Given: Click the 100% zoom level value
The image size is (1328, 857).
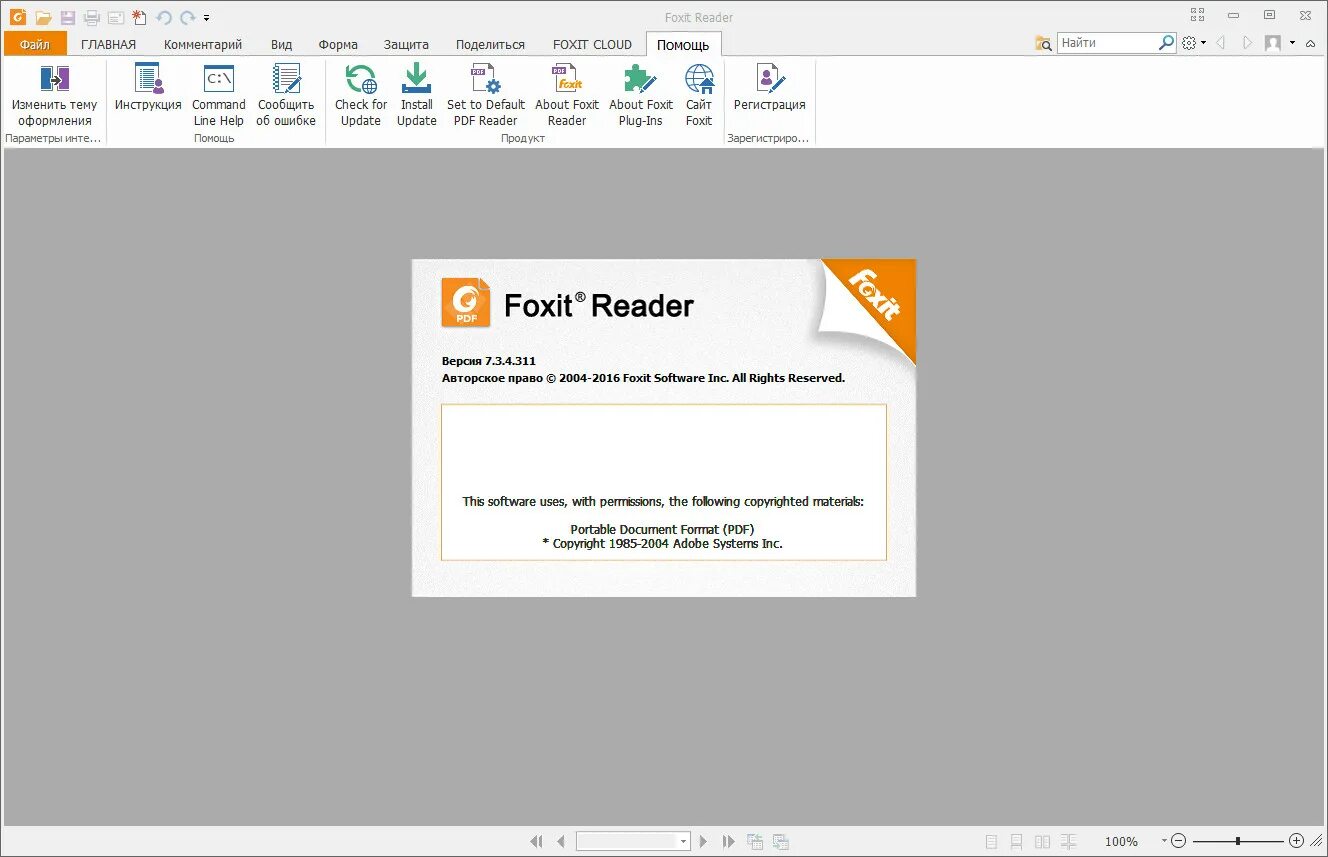Looking at the screenshot, I should coord(1122,842).
